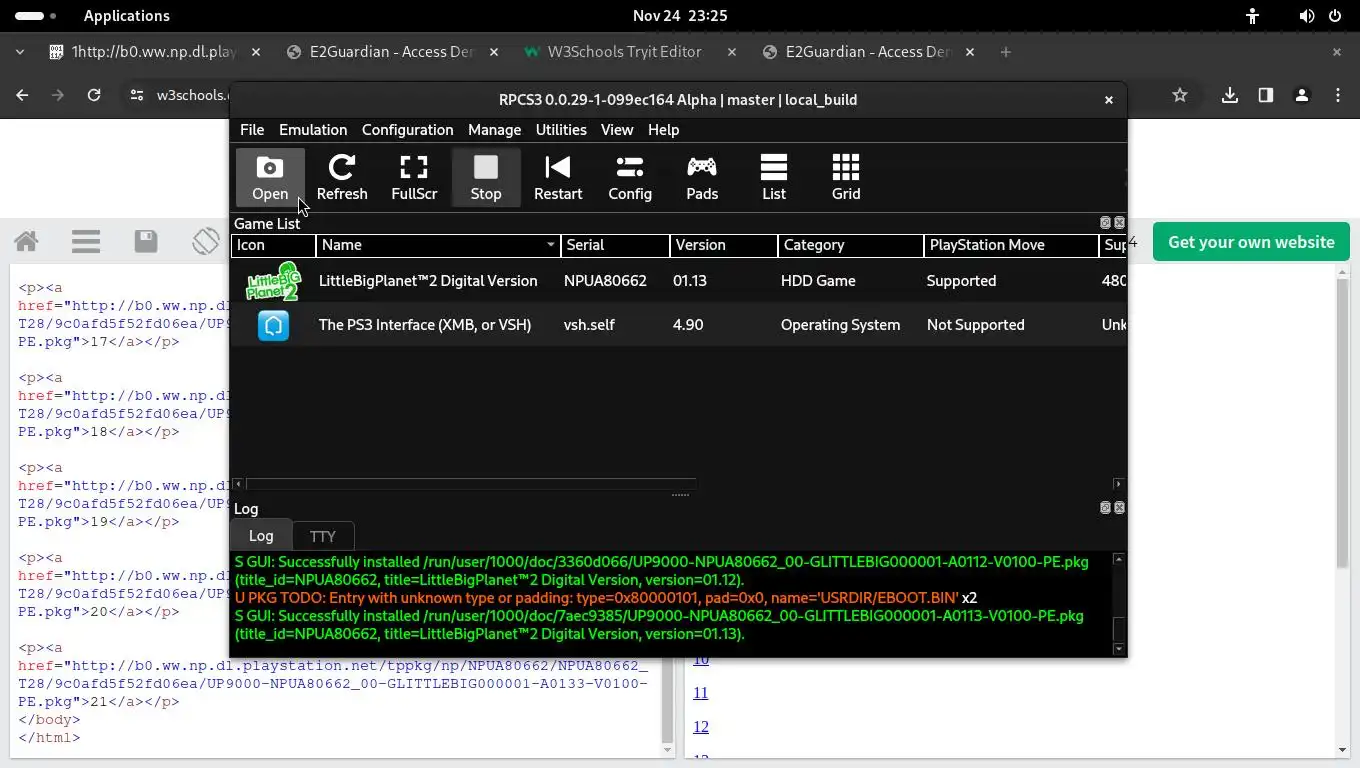1360x768 pixels.
Task: Click the Not Supported Move cell
Action: point(976,325)
